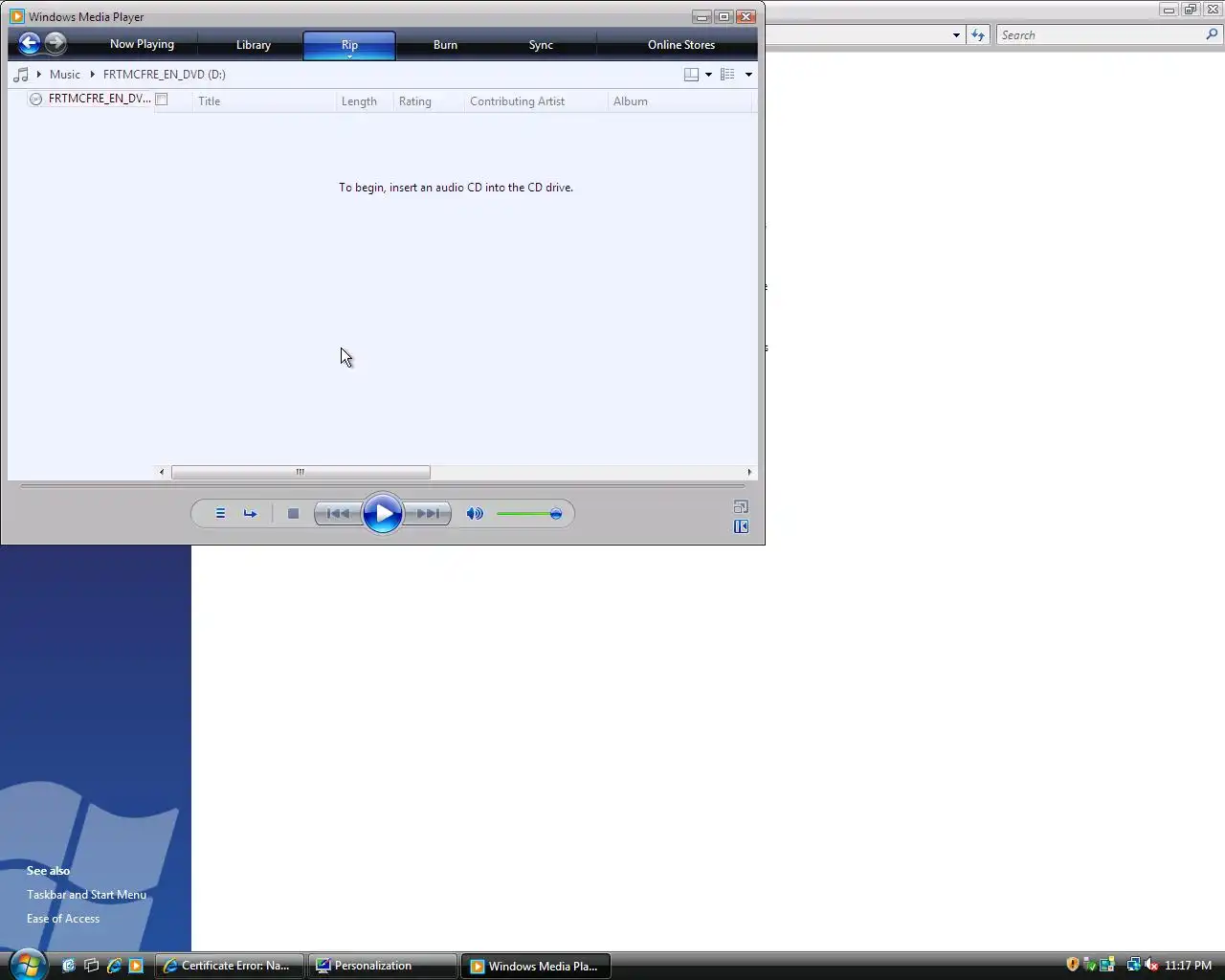This screenshot has height=980, width=1225.
Task: Switch to Personalization taskbar button
Action: pos(383,966)
